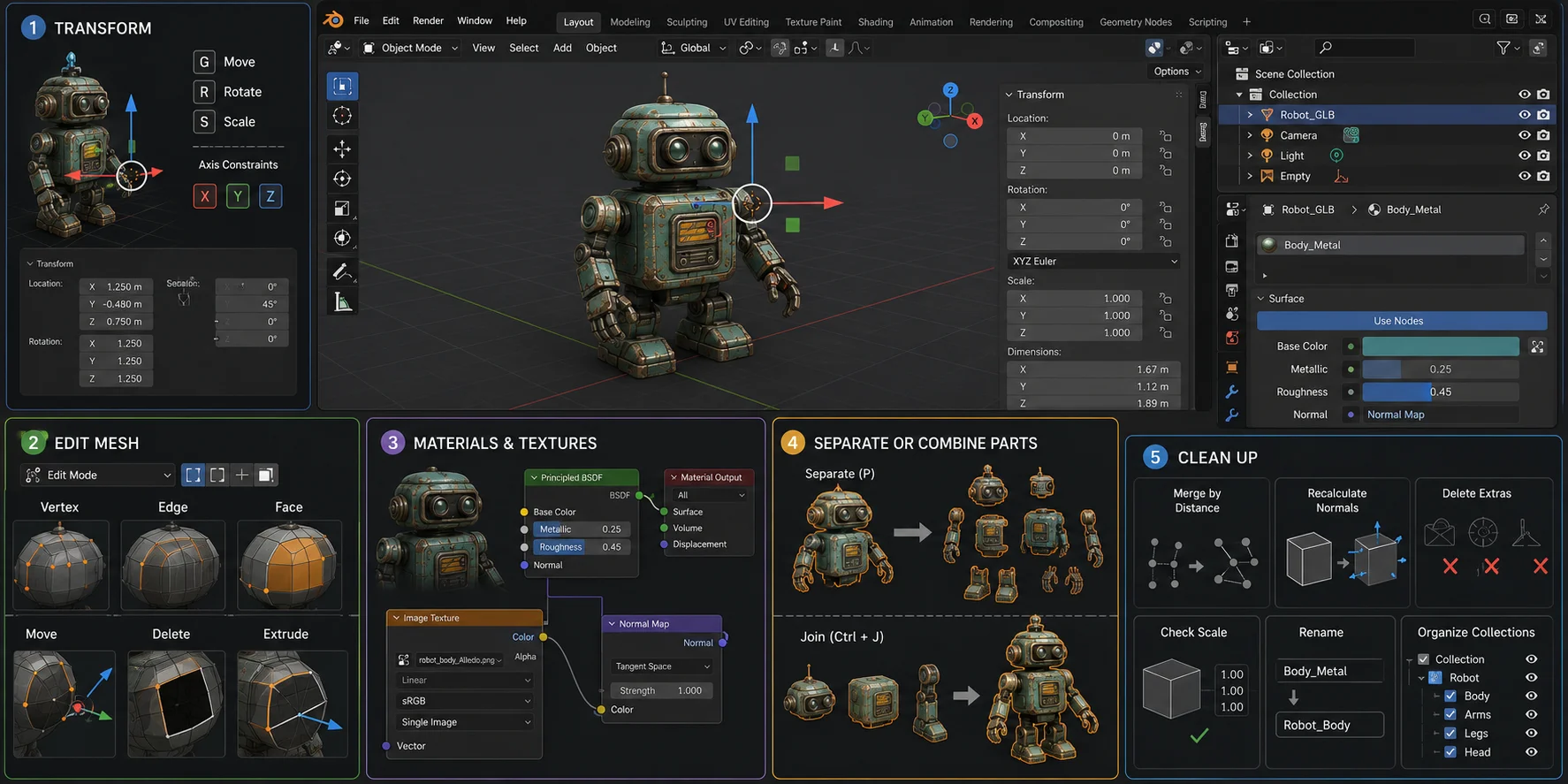Click the Location X field in Transform panel

pos(1075,136)
